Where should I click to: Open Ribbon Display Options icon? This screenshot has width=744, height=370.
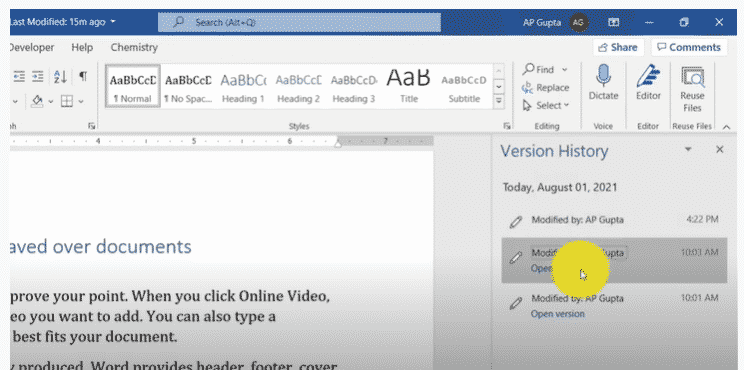pyautogui.click(x=614, y=22)
